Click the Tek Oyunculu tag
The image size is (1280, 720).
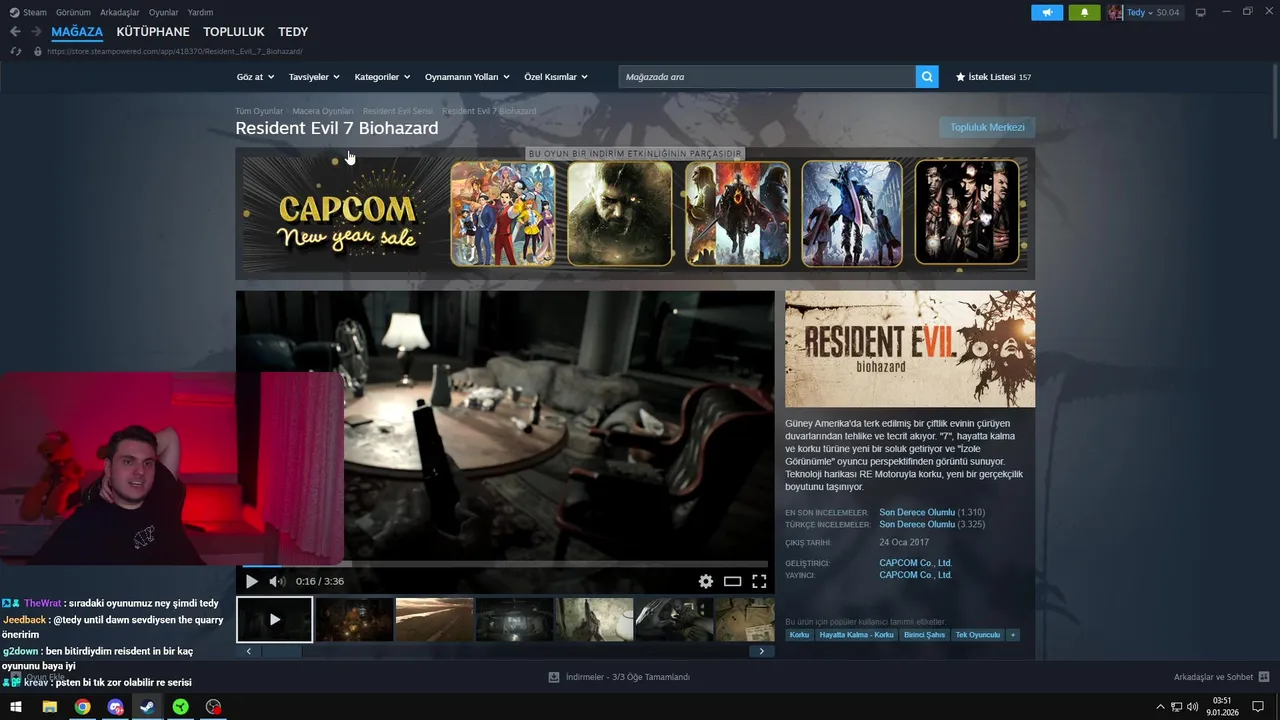(977, 635)
